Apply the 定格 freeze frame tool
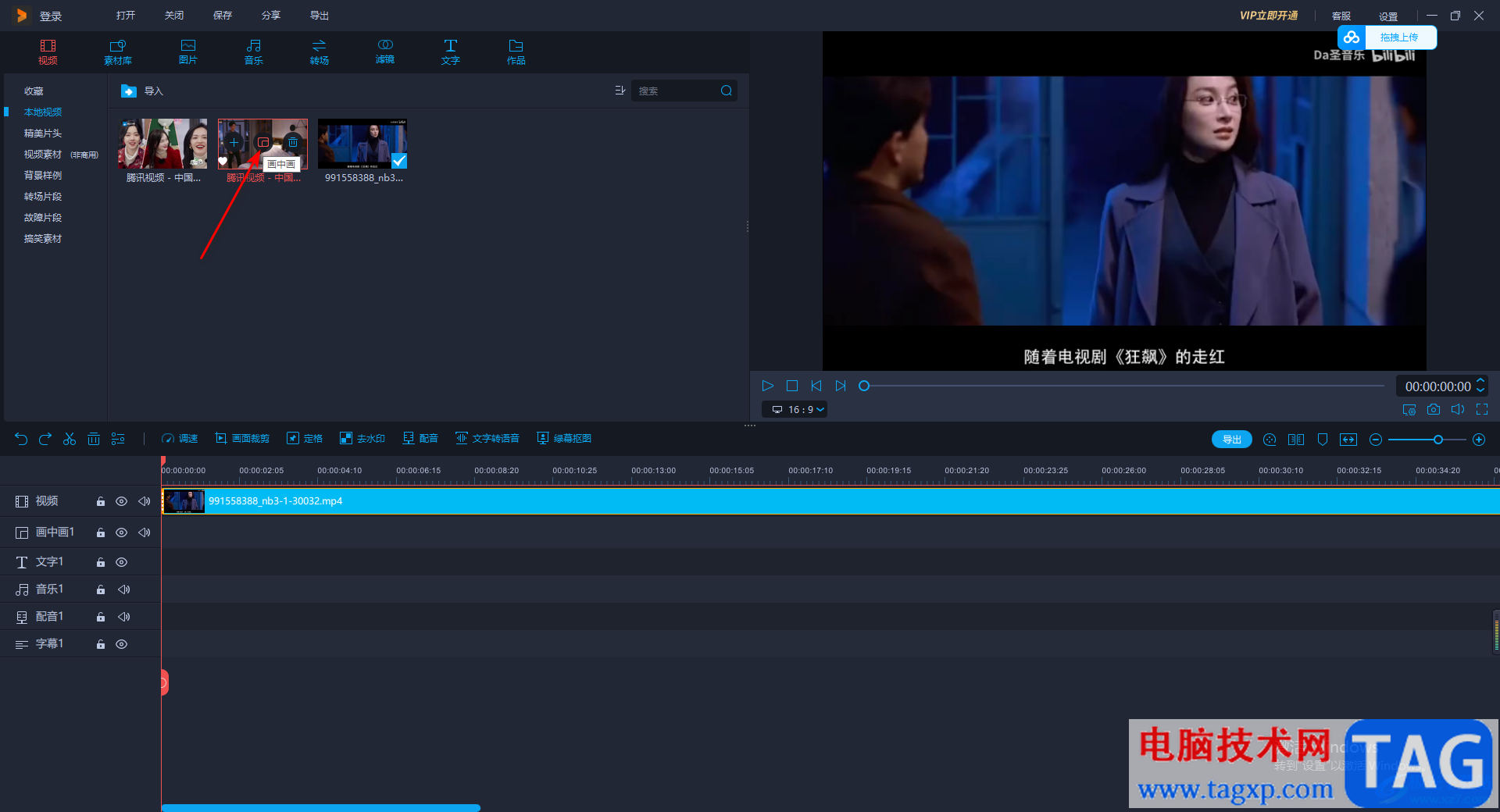Screen dimensions: 1500x812 click(x=305, y=439)
